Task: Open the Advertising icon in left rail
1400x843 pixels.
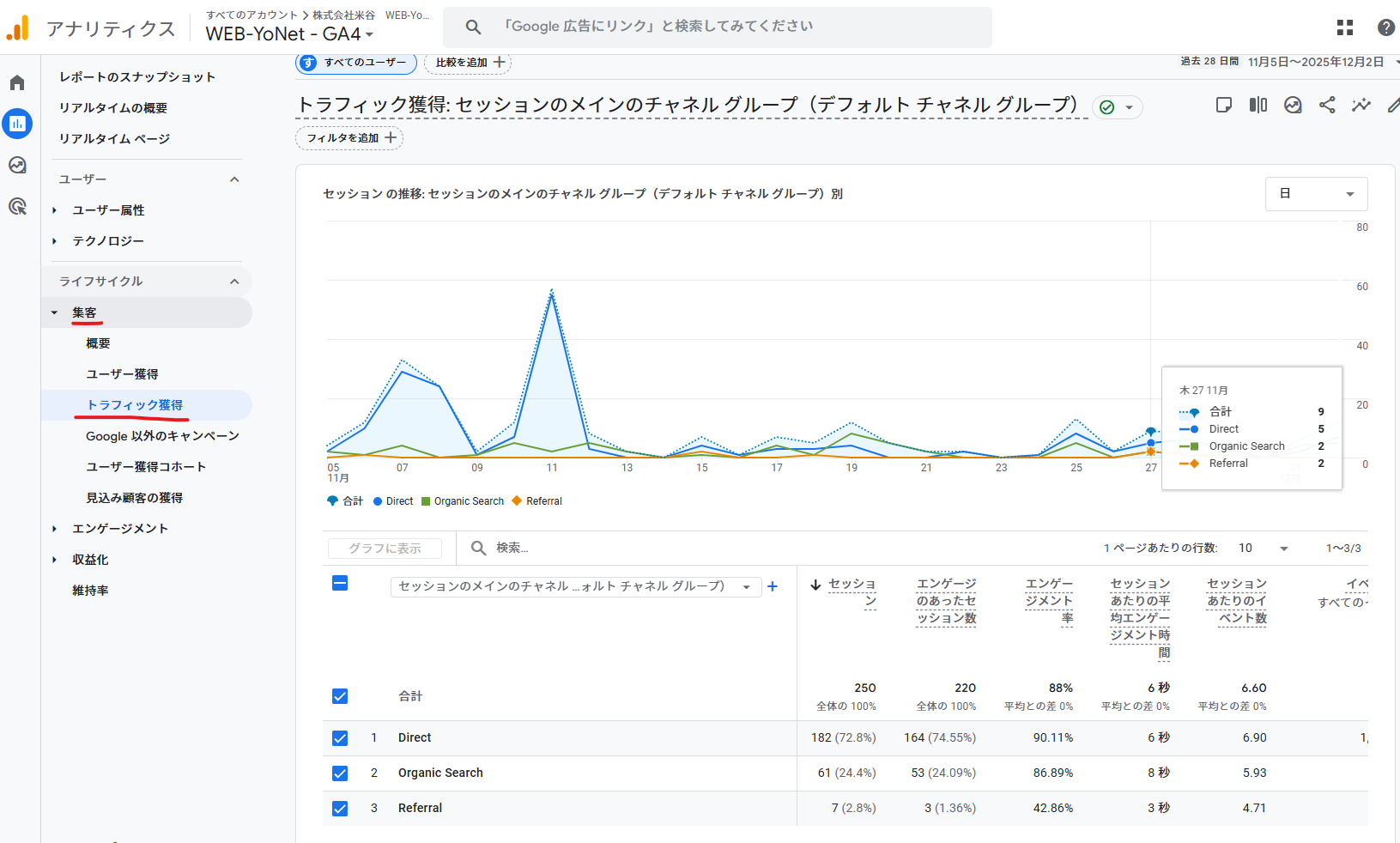Action: click(x=17, y=206)
